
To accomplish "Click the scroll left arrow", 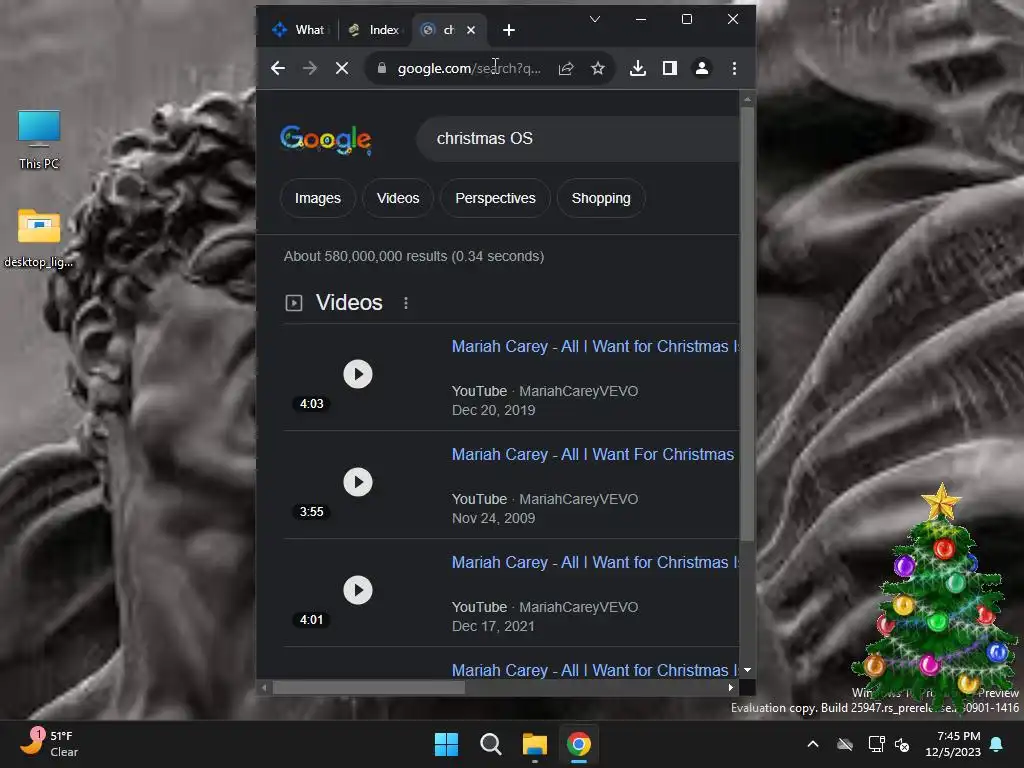I will (264, 687).
